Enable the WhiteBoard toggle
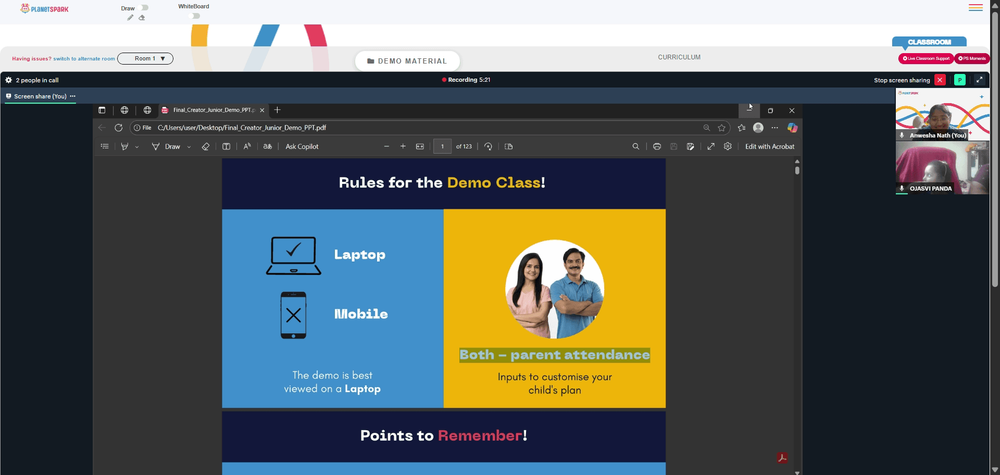 click(x=195, y=16)
